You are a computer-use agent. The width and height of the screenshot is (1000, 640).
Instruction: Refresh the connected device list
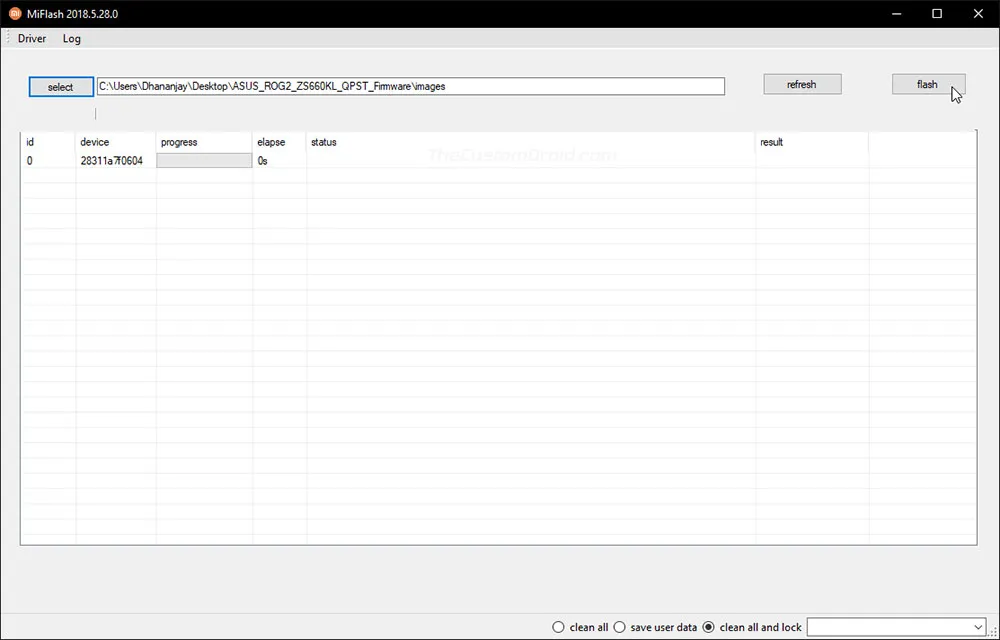tap(802, 85)
